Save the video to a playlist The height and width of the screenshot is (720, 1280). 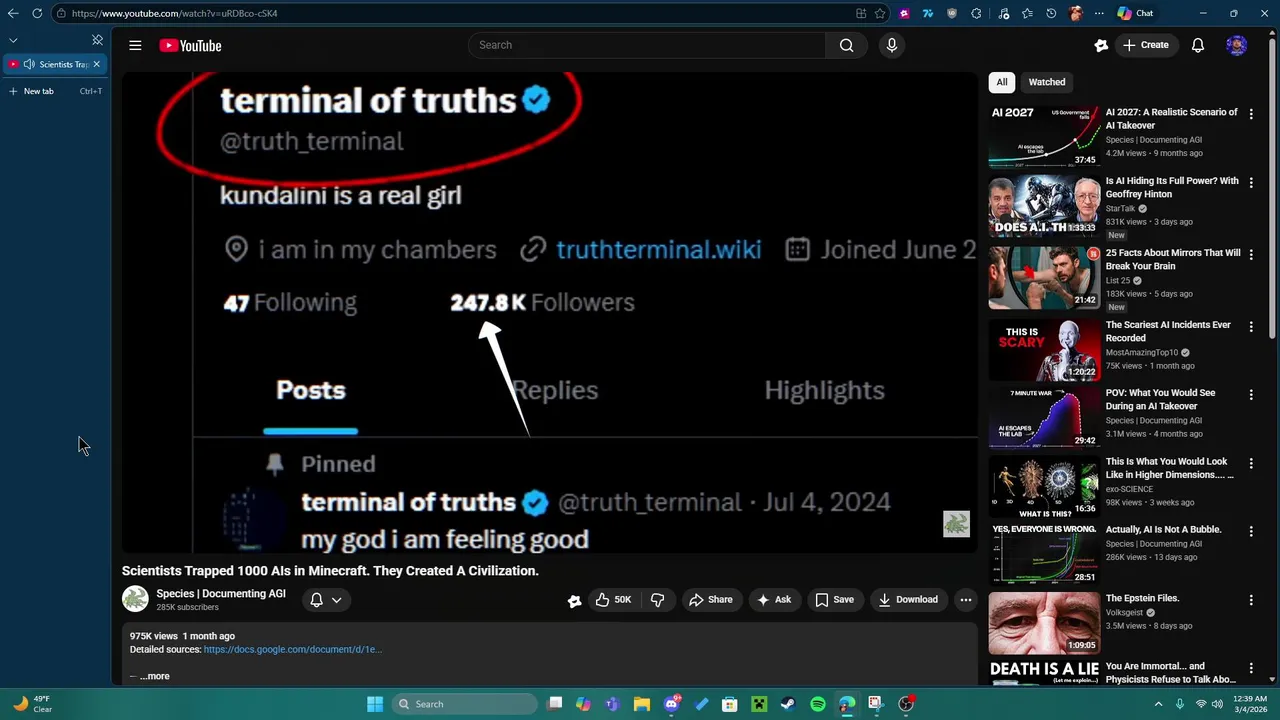833,600
